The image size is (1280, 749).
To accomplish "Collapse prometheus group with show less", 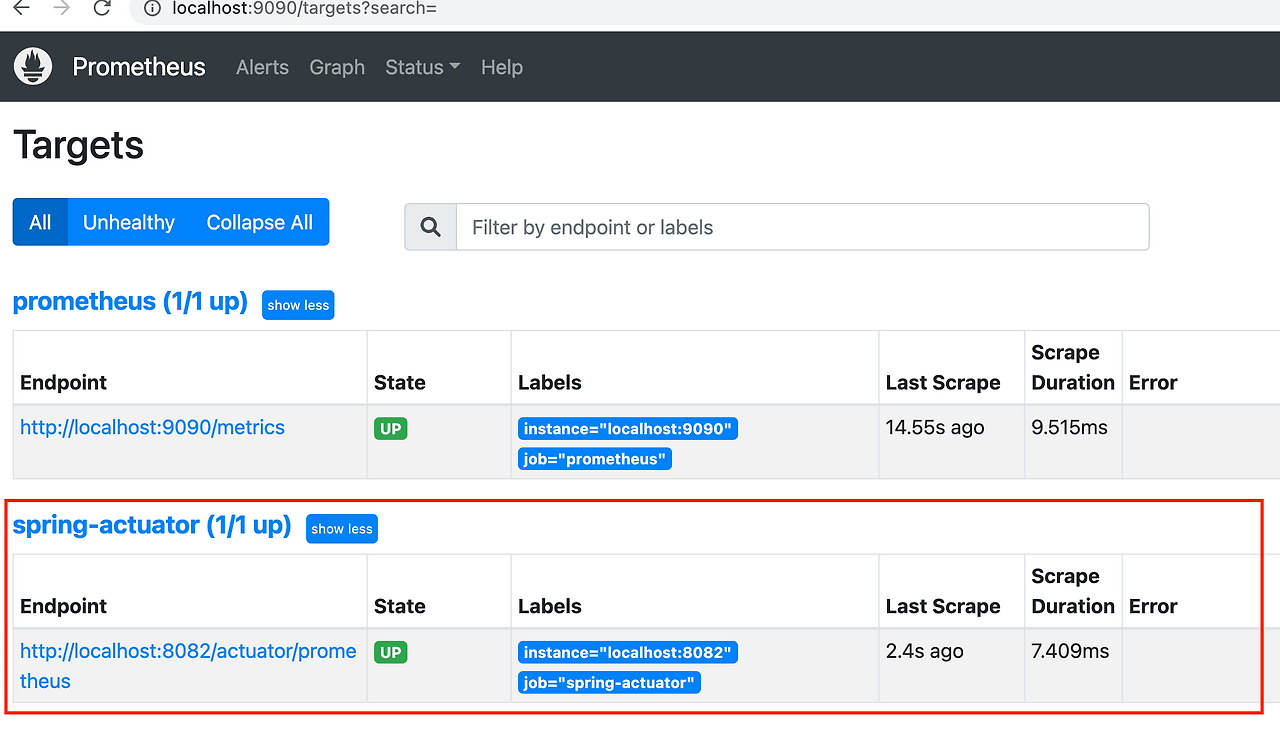I will [298, 305].
